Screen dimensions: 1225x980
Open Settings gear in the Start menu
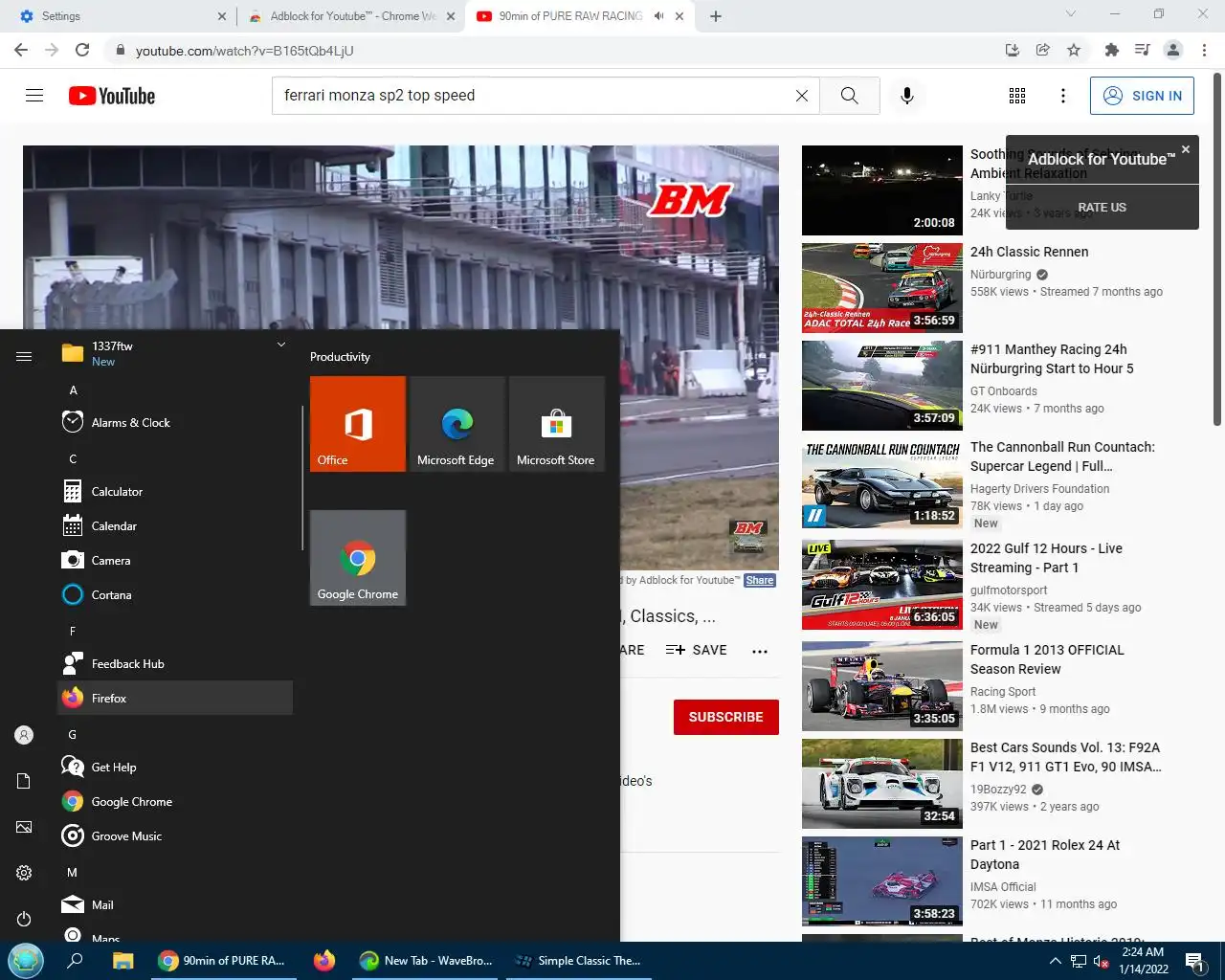tap(24, 873)
